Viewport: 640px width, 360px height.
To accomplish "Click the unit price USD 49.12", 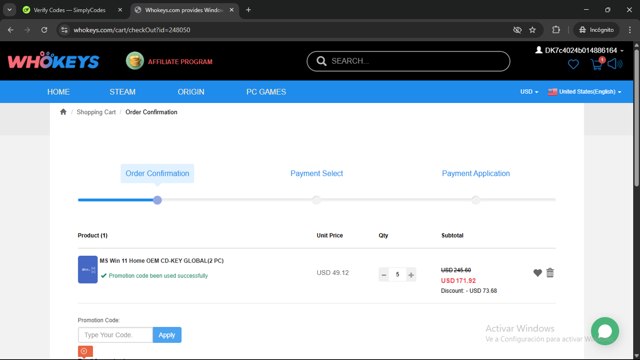I will [x=333, y=273].
